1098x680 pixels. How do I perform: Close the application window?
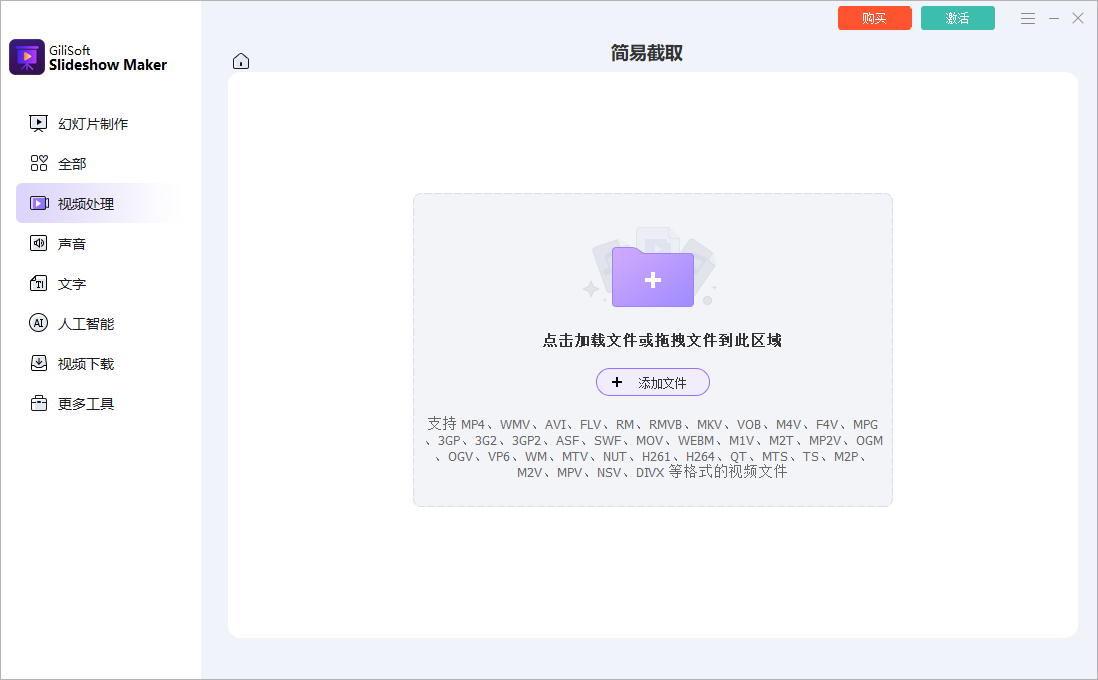1078,19
